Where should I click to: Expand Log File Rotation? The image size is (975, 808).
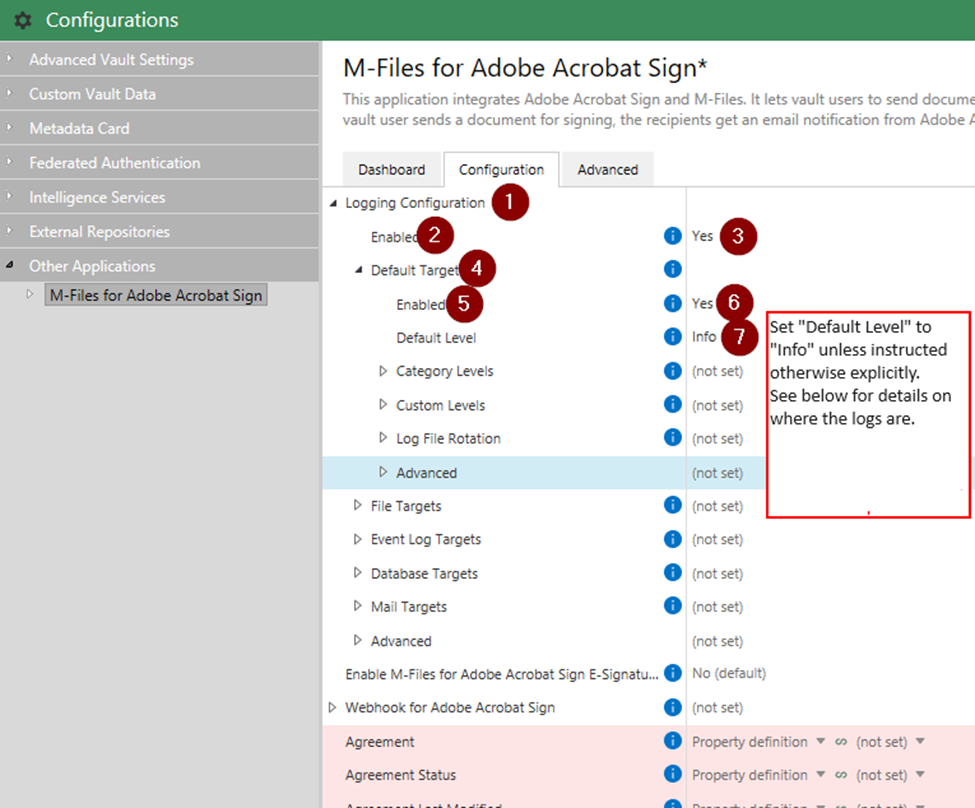[x=383, y=438]
